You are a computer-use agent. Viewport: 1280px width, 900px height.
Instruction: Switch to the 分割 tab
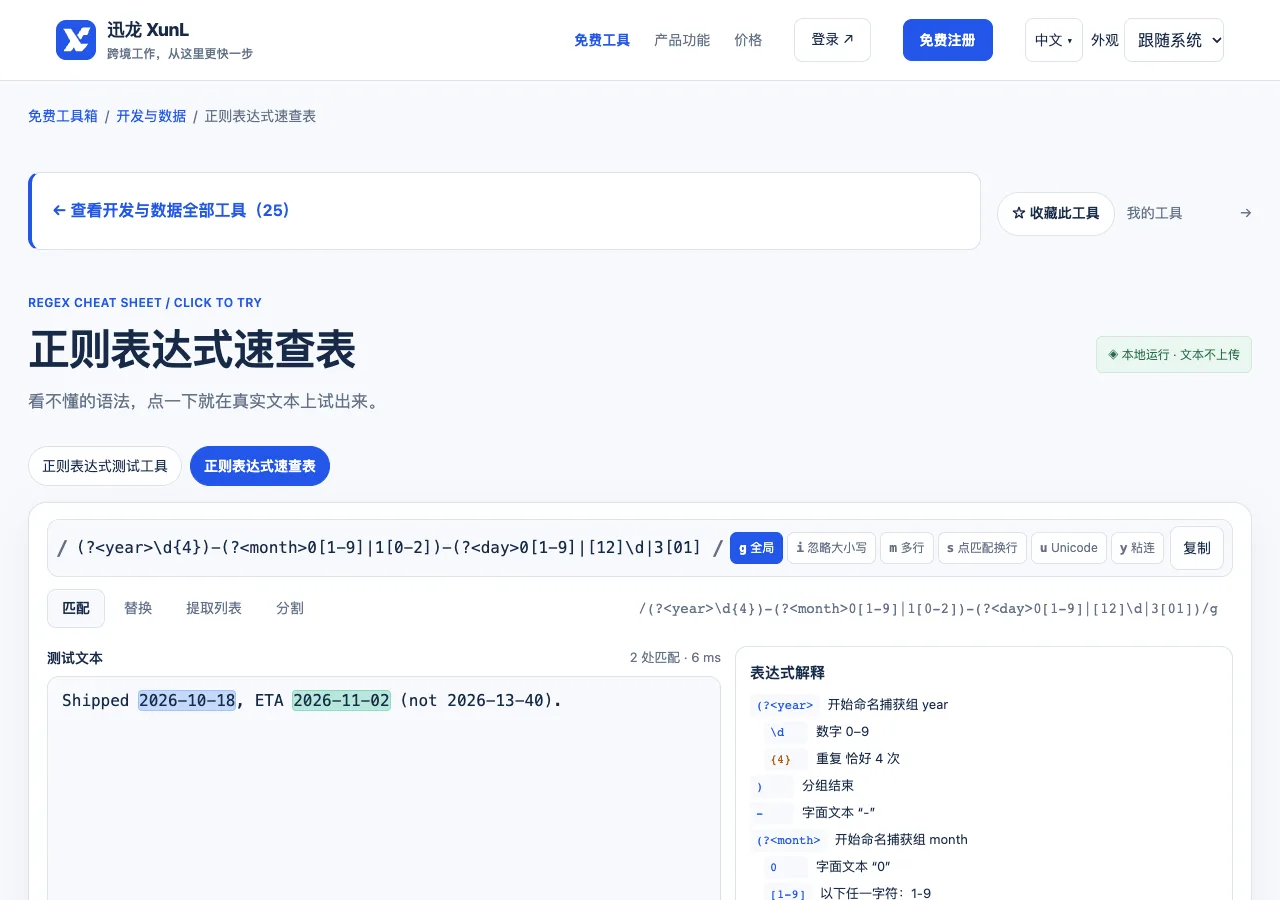pos(290,608)
